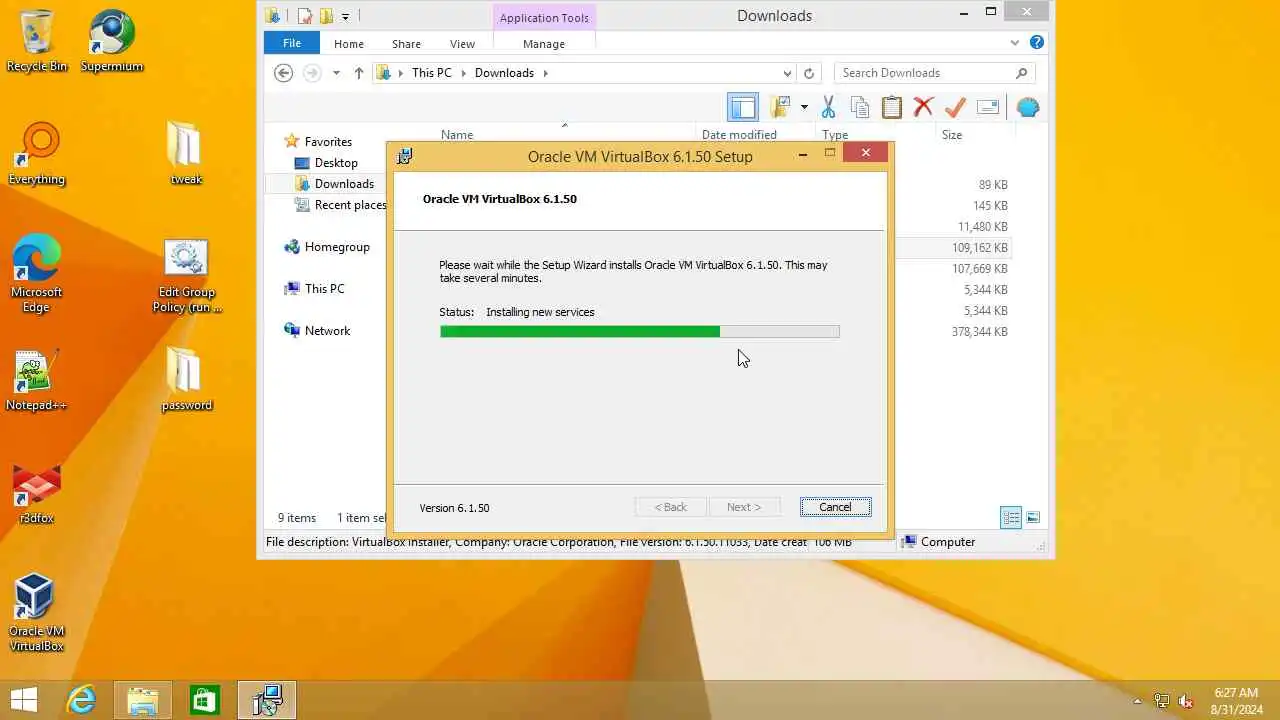The height and width of the screenshot is (720, 1280).
Task: Refresh the Downloads folder
Action: click(809, 73)
